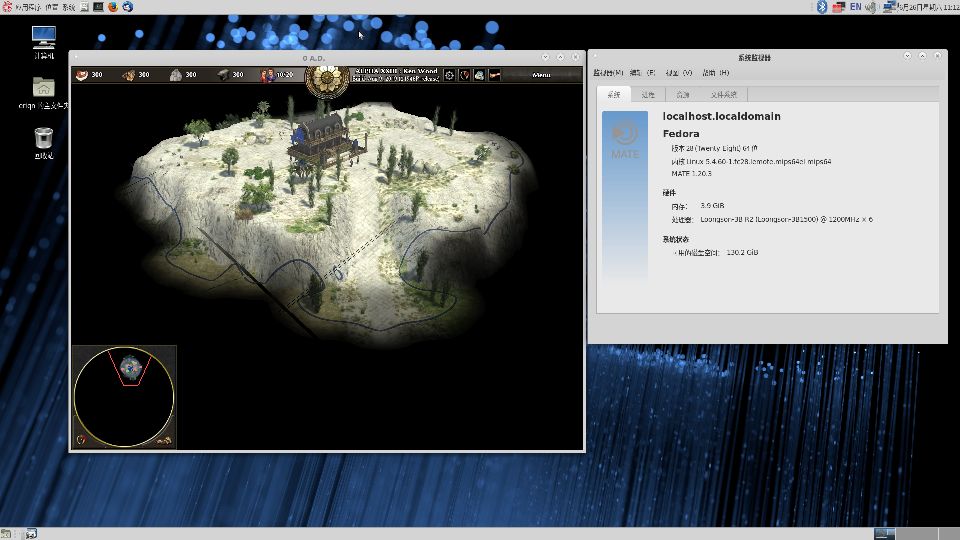The image size is (960, 540).
Task: Switch to the Resources tab in System Monitor
Action: pyautogui.click(x=683, y=94)
